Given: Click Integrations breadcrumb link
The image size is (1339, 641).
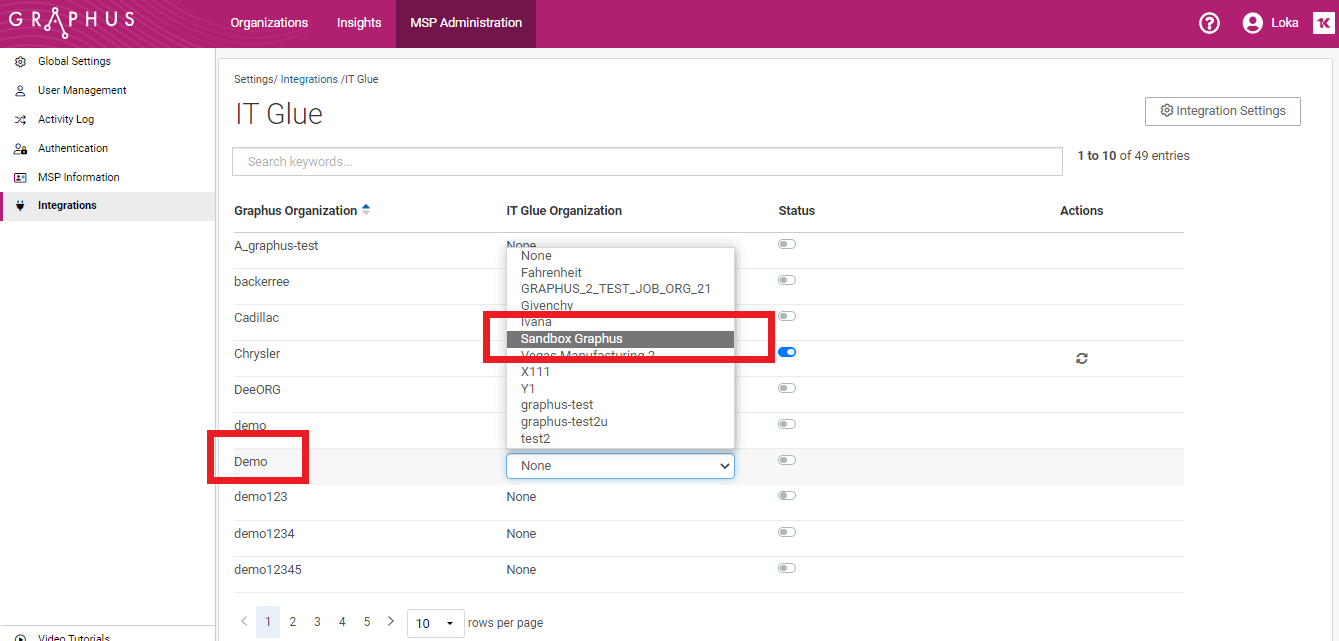Looking at the screenshot, I should click(309, 79).
